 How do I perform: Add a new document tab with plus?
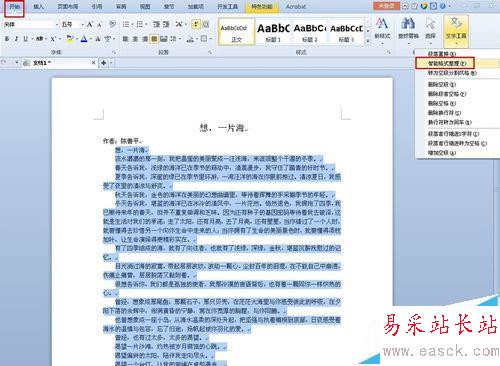point(104,63)
